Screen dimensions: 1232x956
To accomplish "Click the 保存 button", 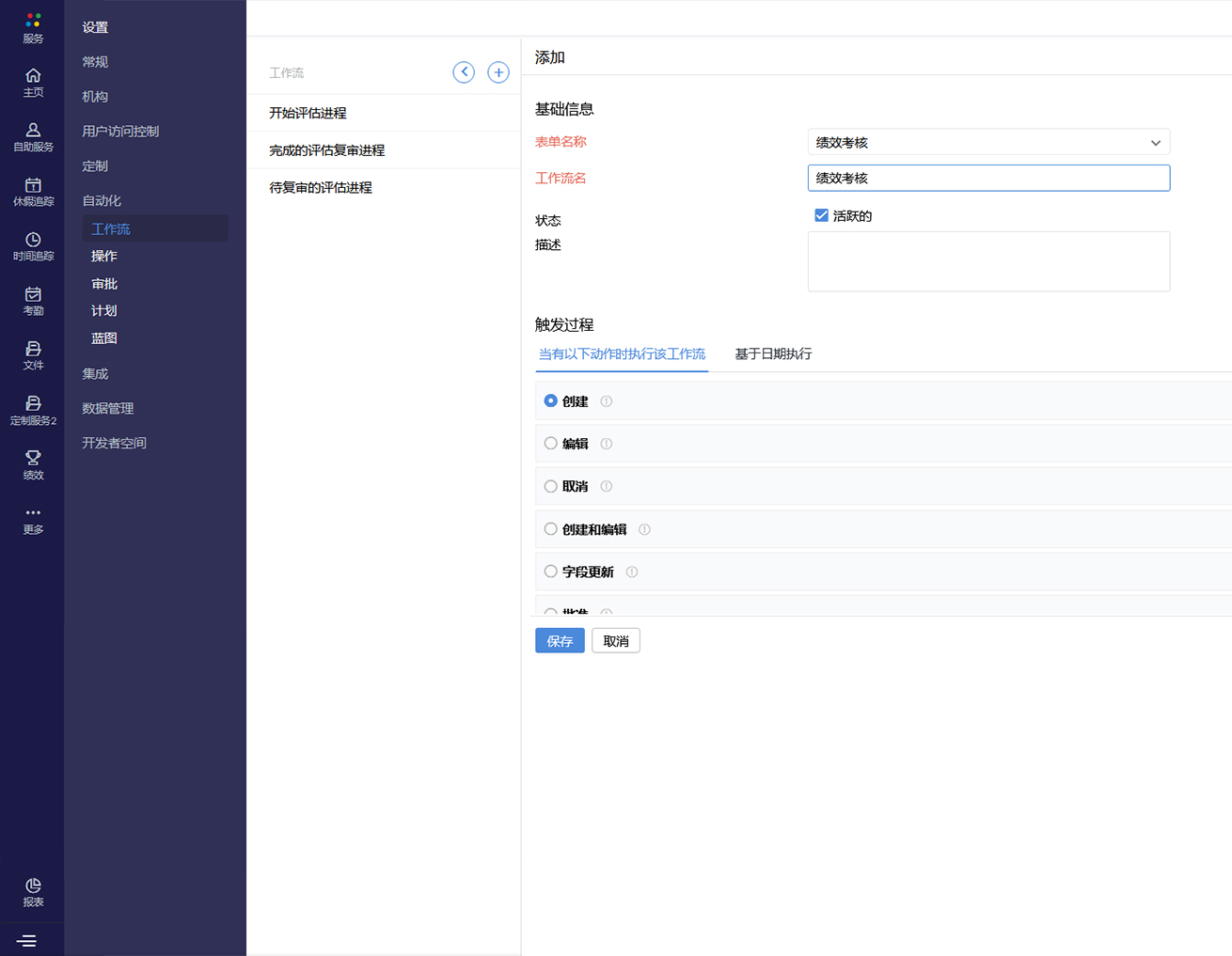I will coord(560,641).
